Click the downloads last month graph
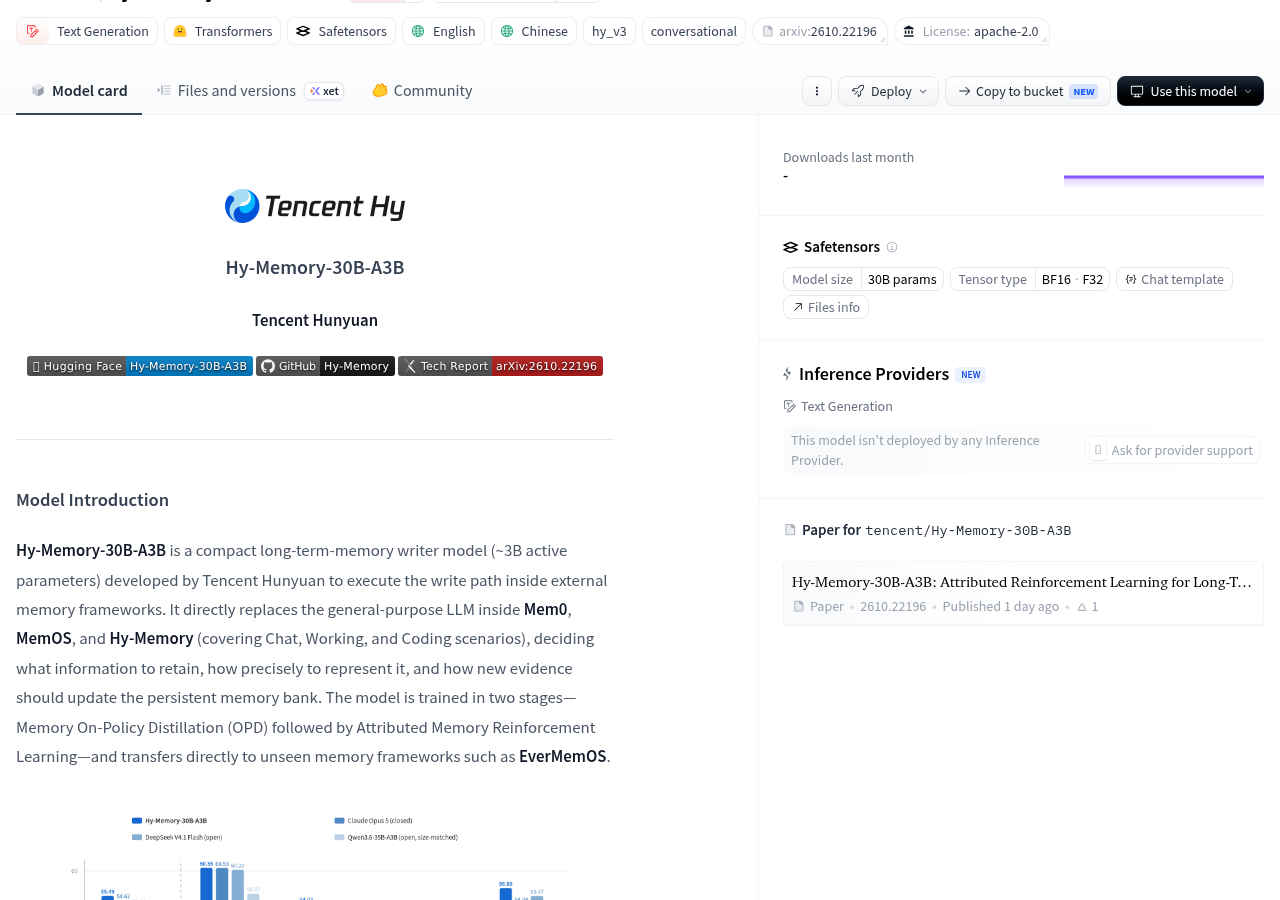The height and width of the screenshot is (900, 1280). point(1164,180)
